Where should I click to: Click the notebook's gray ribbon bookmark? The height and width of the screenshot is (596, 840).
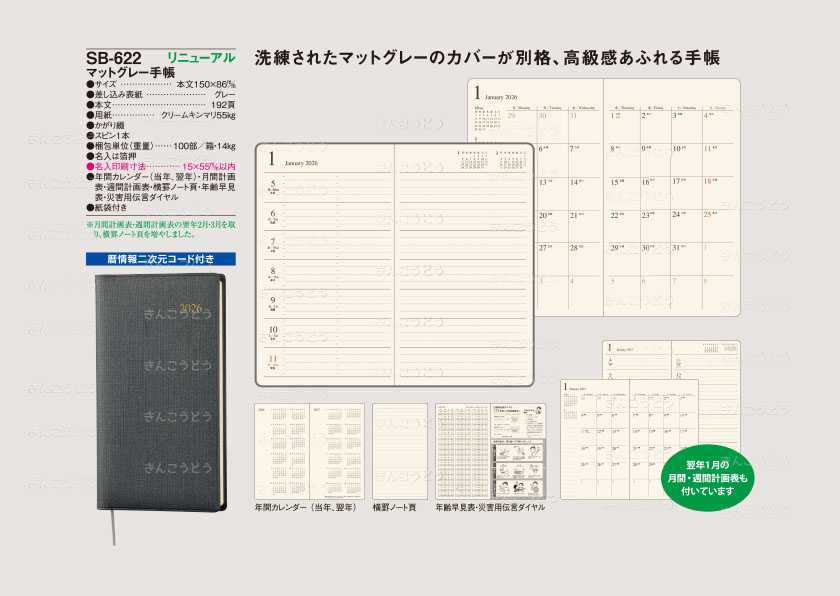coord(113,527)
